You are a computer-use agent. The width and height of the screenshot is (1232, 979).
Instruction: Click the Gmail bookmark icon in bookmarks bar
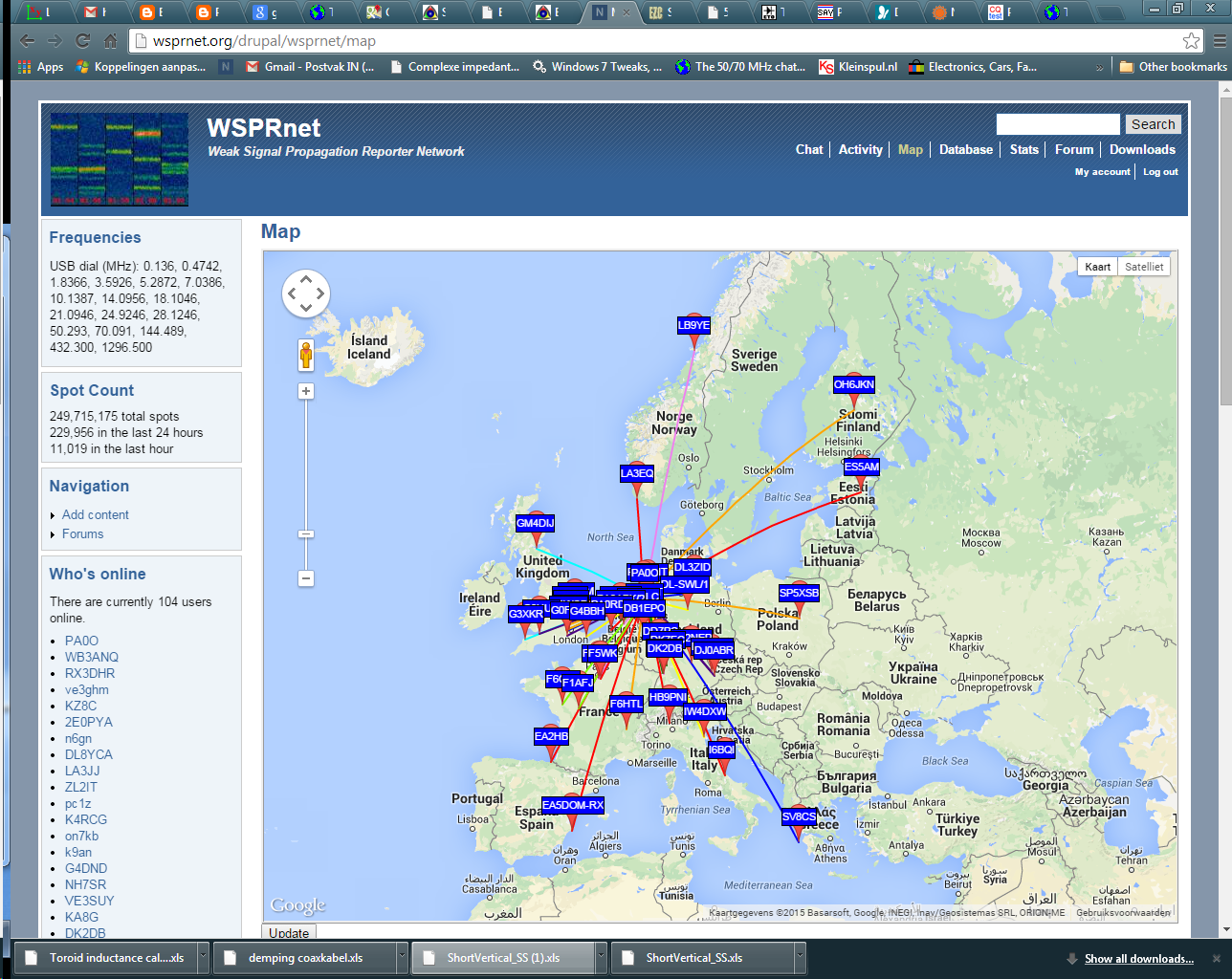coord(251,67)
